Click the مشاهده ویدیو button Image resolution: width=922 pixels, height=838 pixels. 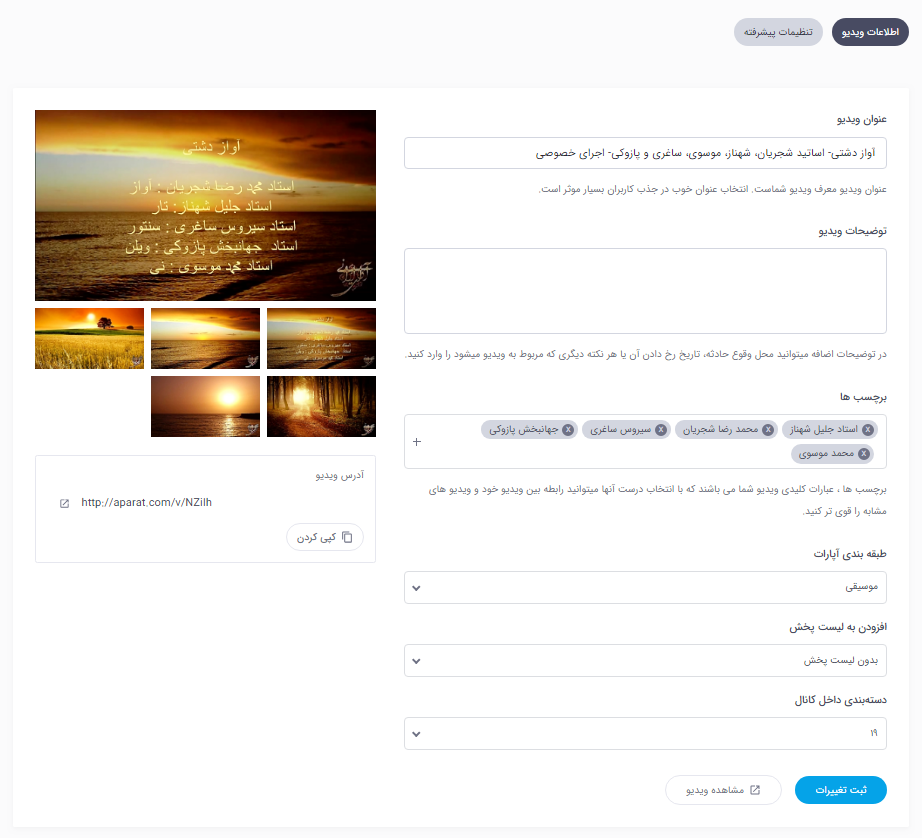pyautogui.click(x=723, y=789)
